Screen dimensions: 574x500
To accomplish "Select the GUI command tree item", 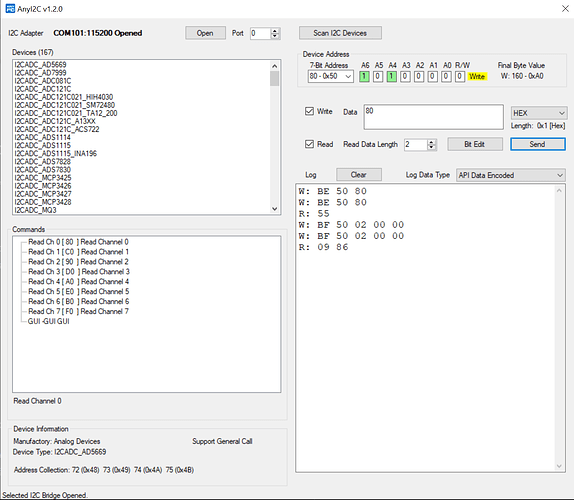I will coord(49,321).
